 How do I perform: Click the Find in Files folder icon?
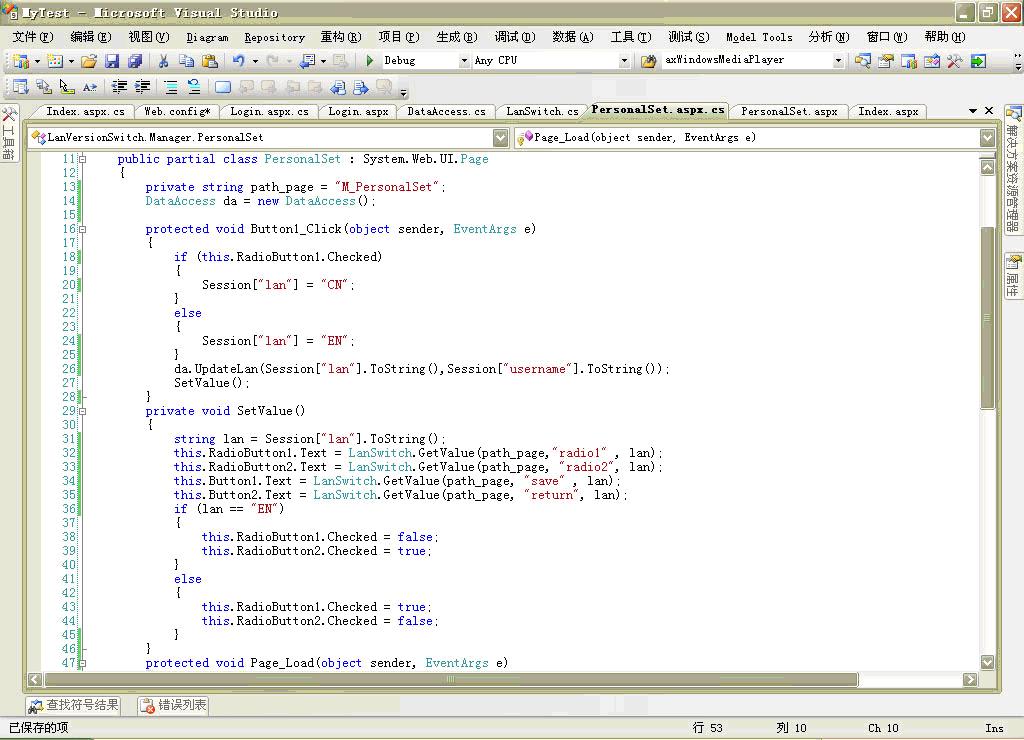(648, 61)
